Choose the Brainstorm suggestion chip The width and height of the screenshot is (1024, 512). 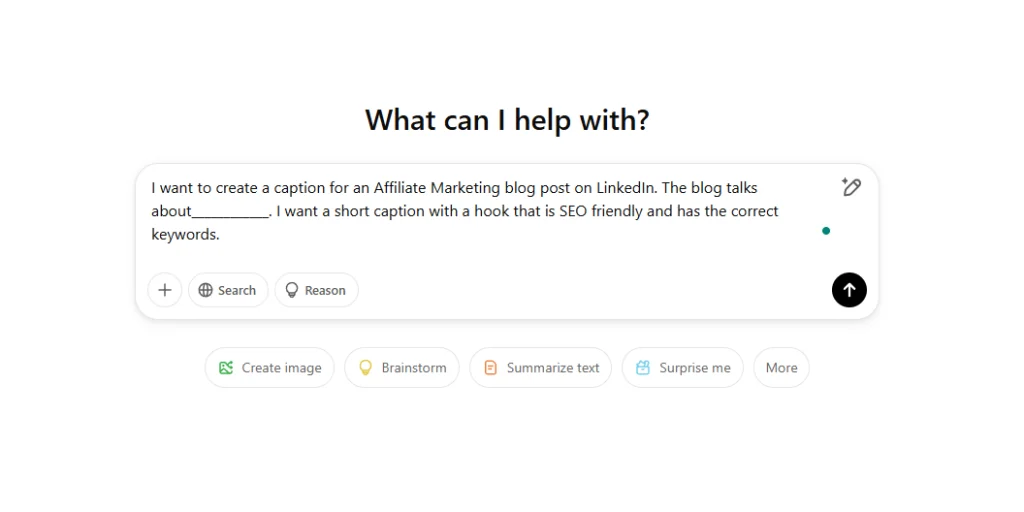click(402, 368)
